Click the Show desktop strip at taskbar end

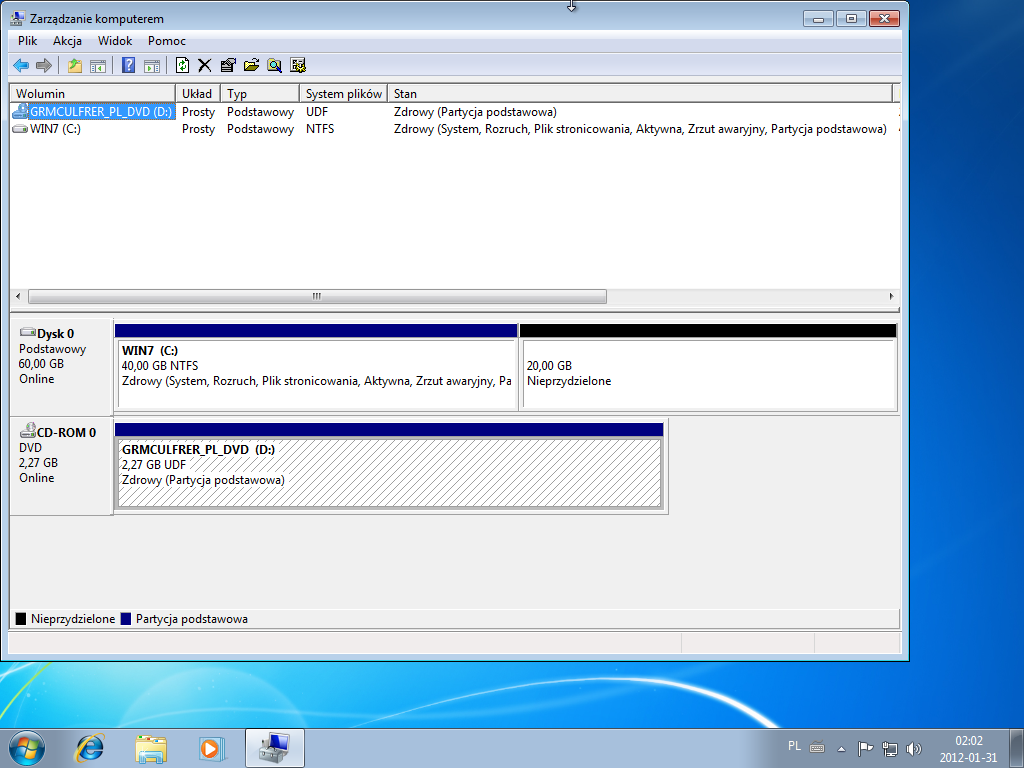pyautogui.click(x=1017, y=748)
